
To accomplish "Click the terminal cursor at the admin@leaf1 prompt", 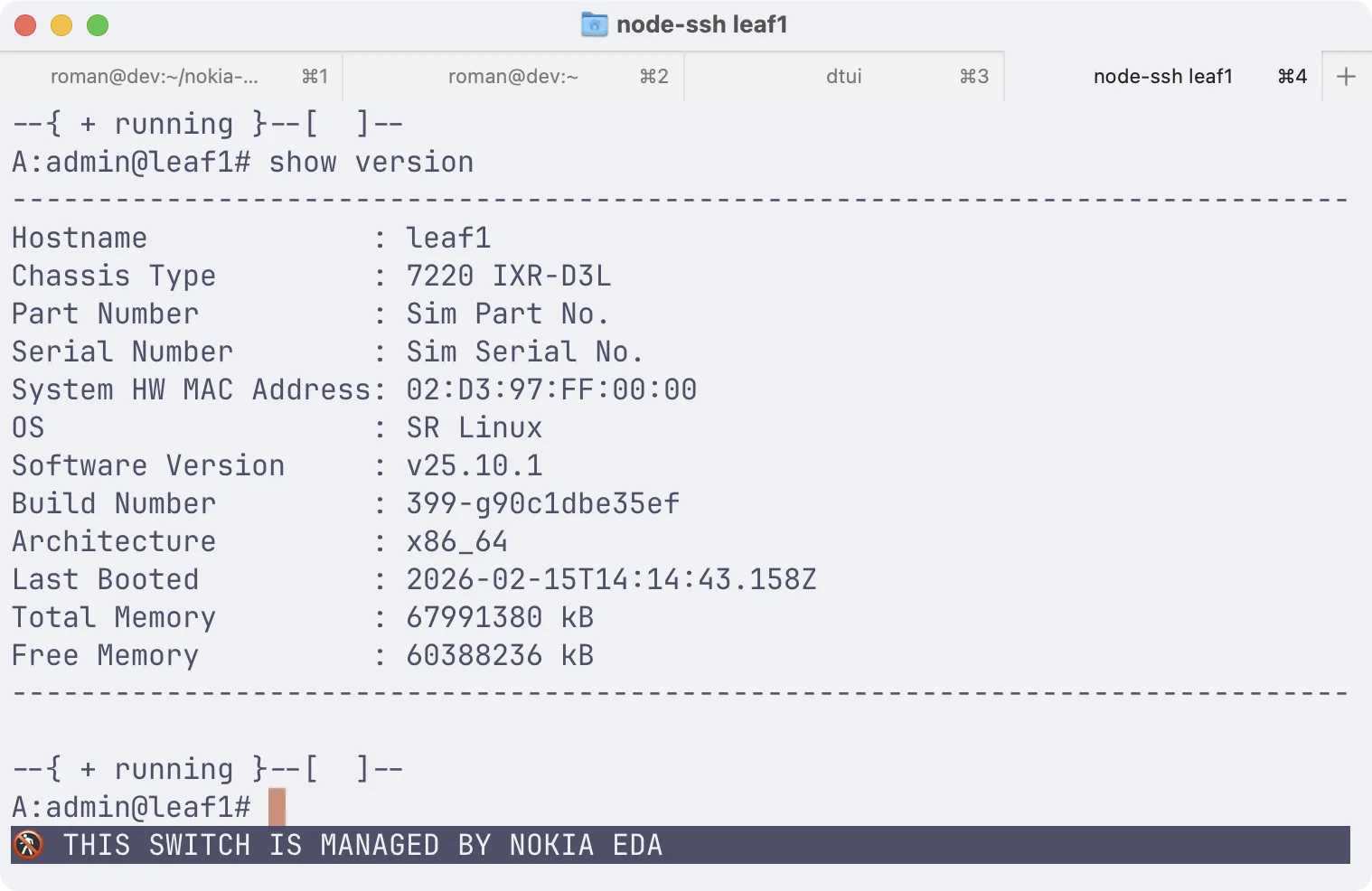I will [277, 806].
